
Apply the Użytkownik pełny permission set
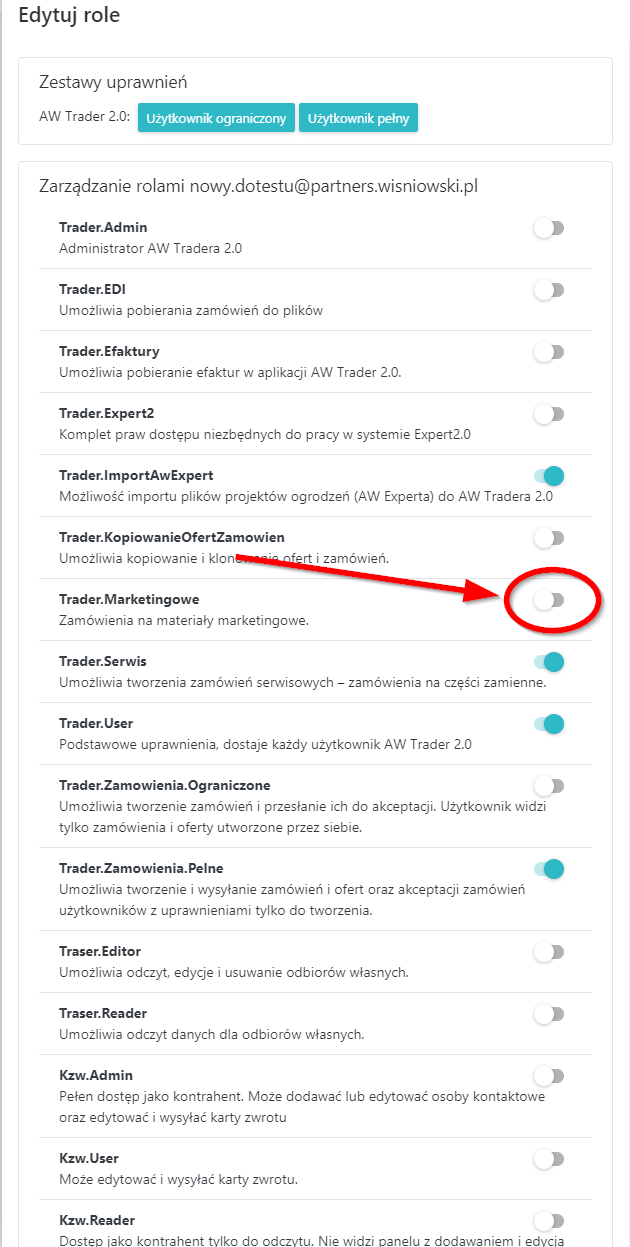pos(359,117)
